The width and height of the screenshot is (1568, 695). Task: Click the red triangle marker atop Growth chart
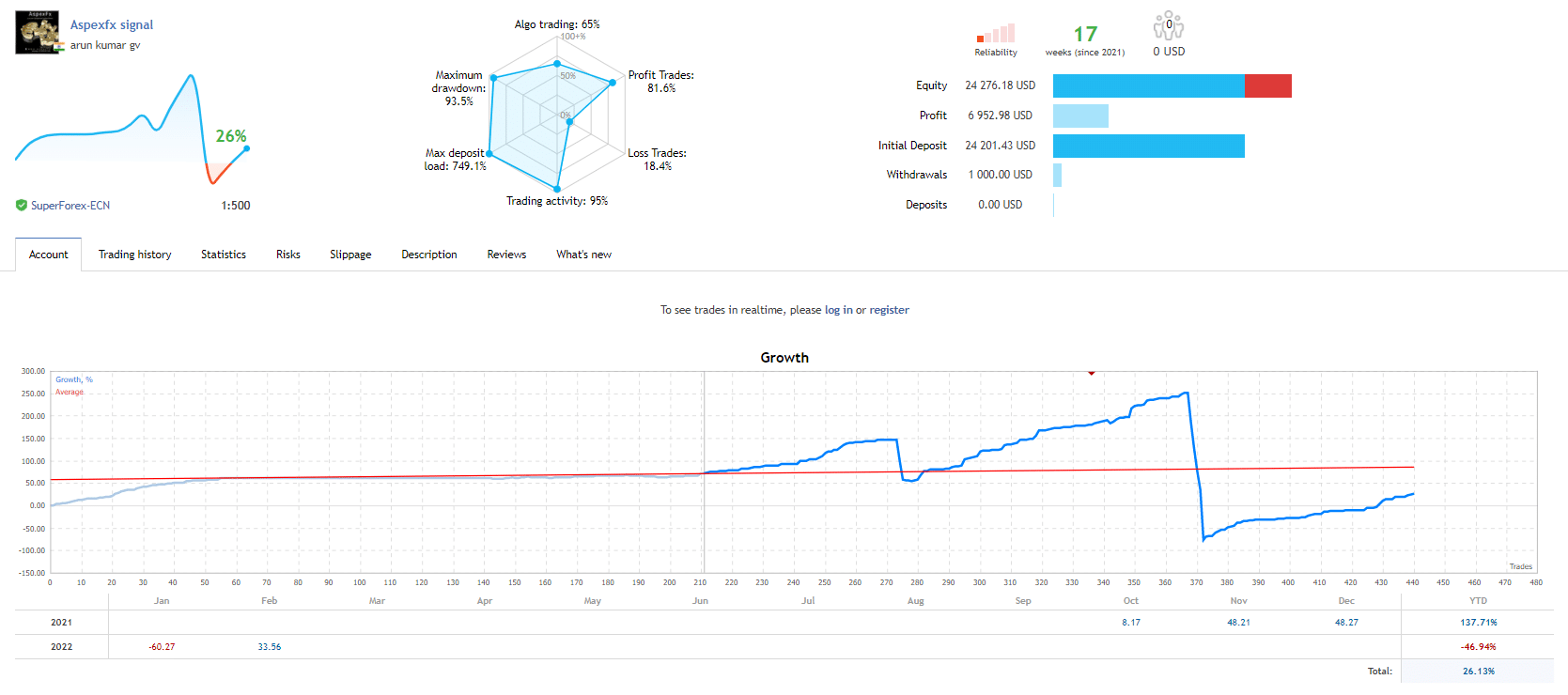1092,373
